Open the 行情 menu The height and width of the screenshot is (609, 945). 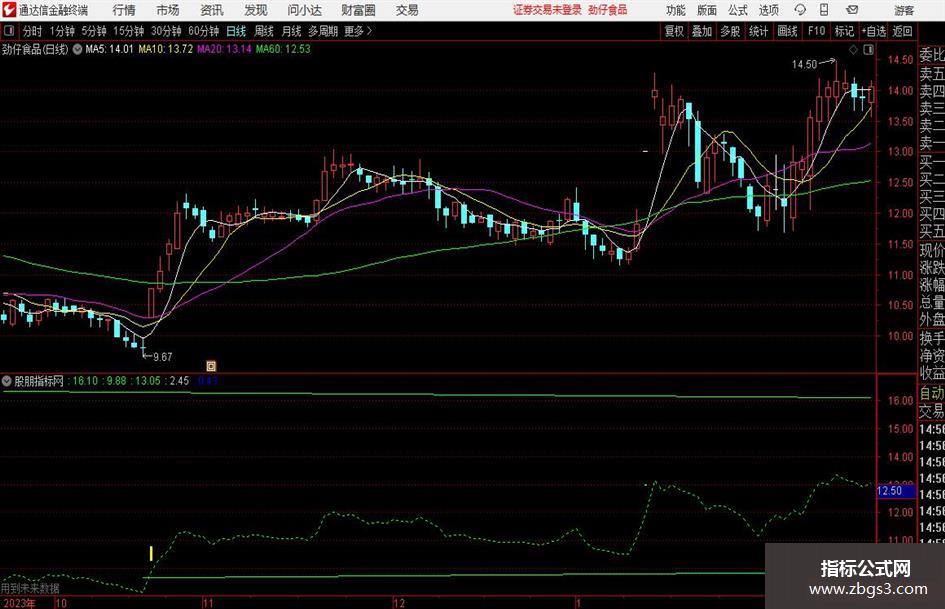[x=124, y=10]
